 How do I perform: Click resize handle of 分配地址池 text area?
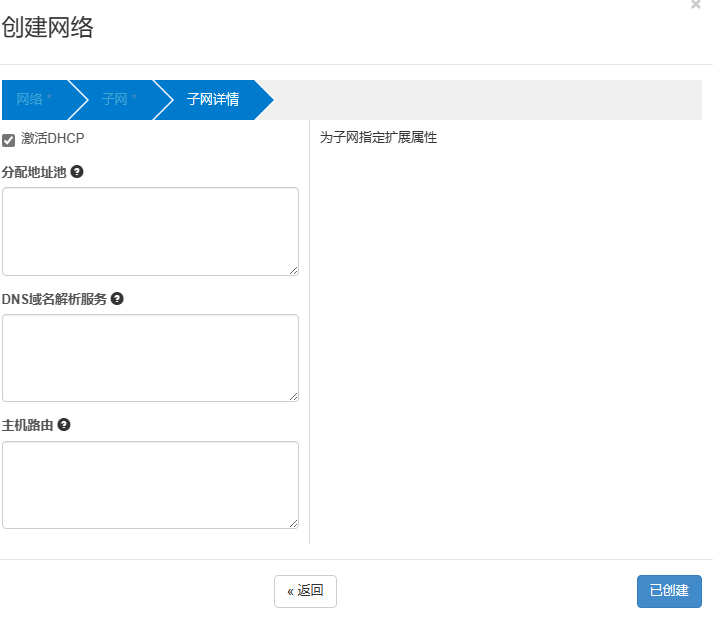click(x=293, y=270)
